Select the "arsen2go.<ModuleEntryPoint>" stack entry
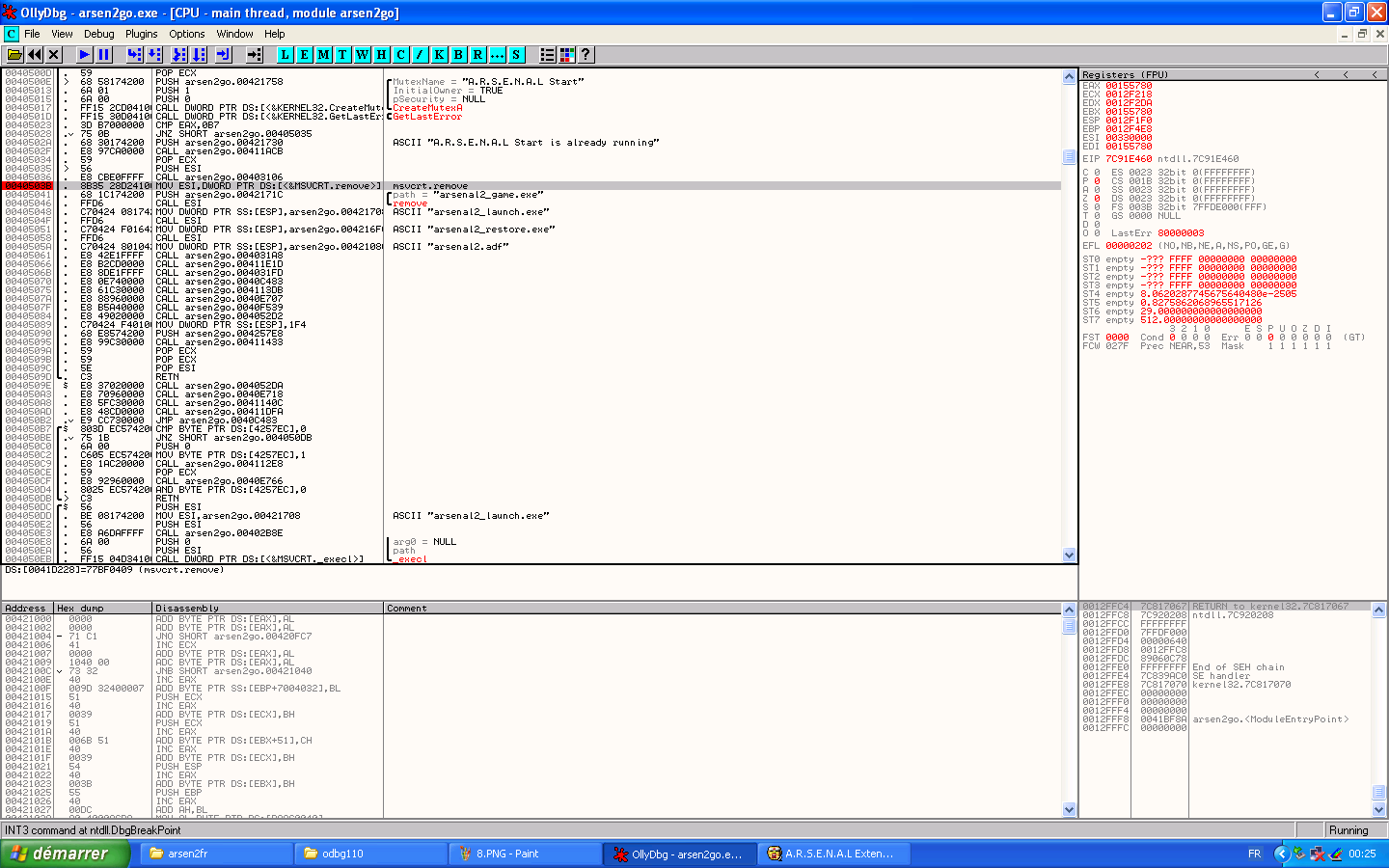Viewport: 1389px width, 868px height. click(x=1270, y=719)
